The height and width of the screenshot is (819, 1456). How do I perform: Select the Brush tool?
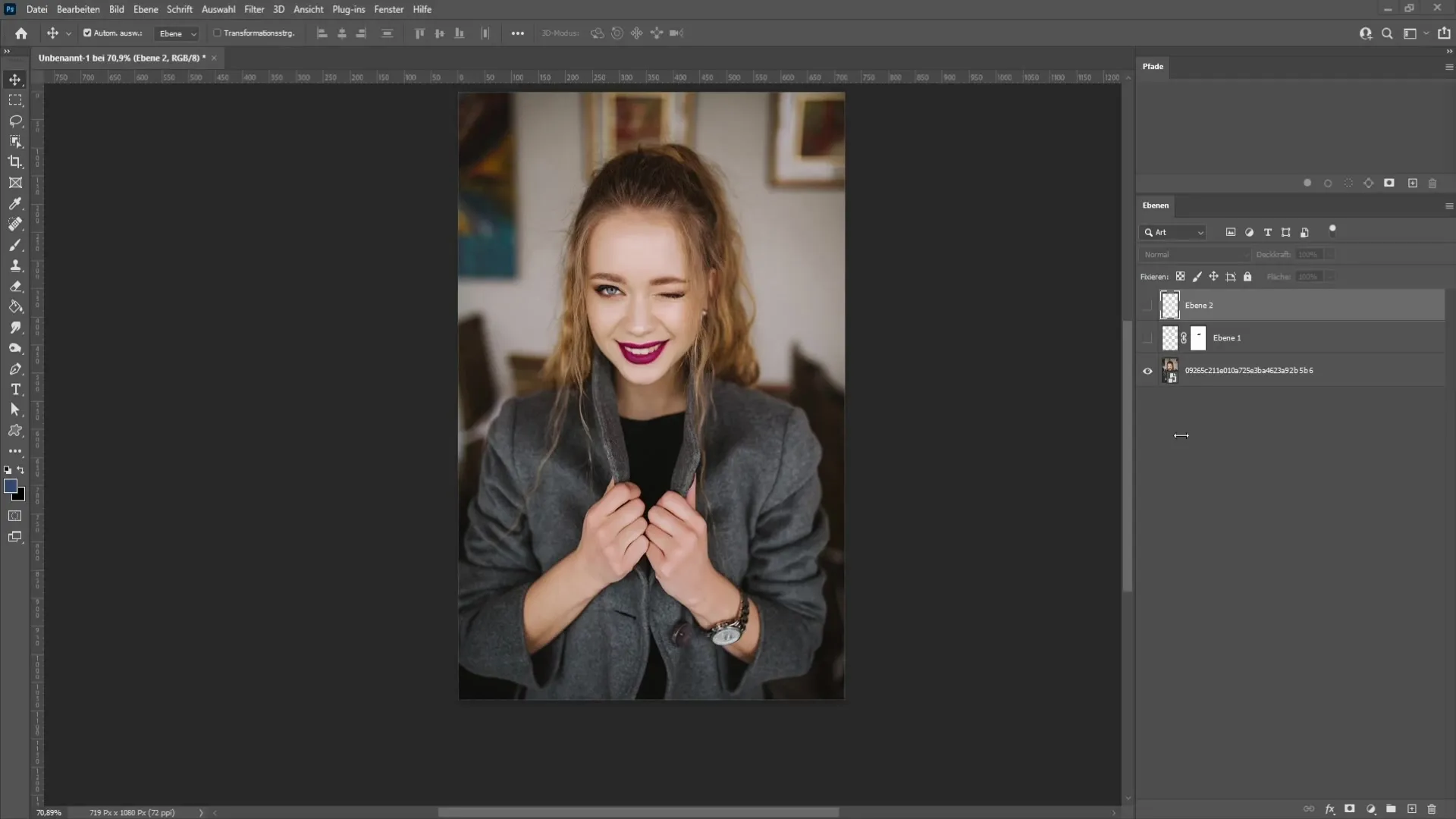point(15,245)
